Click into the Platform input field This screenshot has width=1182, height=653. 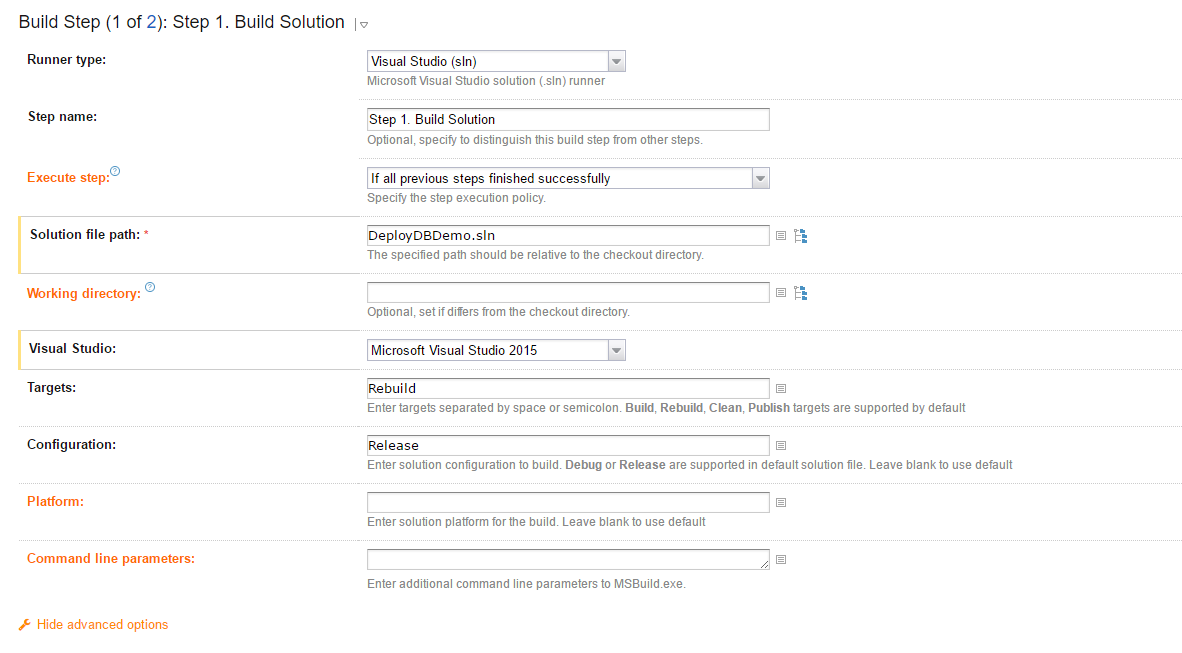click(568, 502)
